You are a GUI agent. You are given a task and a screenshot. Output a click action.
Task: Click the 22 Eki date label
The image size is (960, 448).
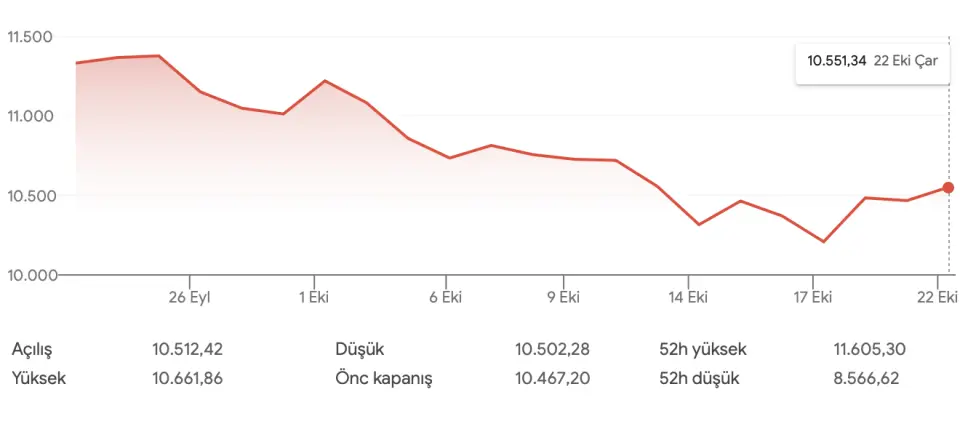pos(937,296)
